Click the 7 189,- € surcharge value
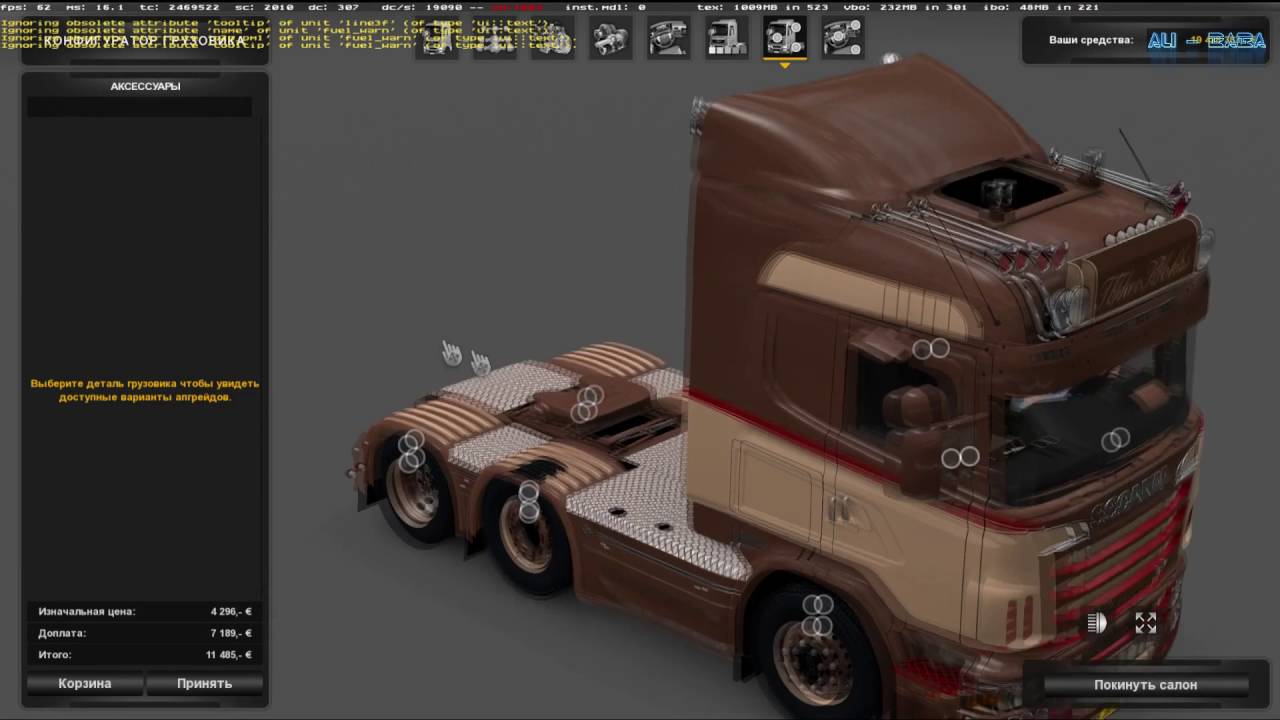This screenshot has width=1280, height=720. (x=231, y=633)
